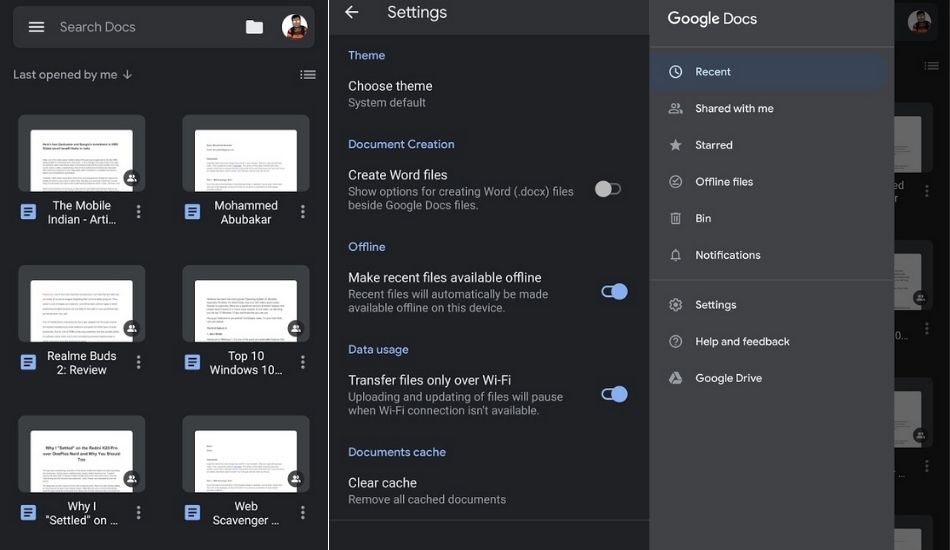
Task: Click the 'Mohammed Abubakar' file name
Action: (246, 212)
